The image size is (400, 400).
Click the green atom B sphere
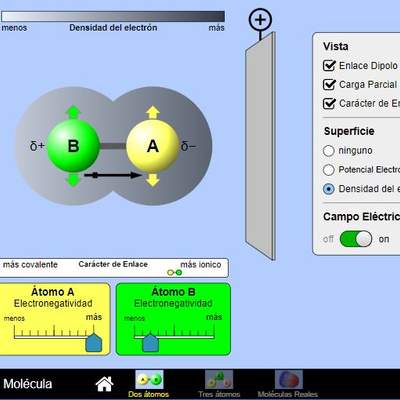(x=74, y=146)
